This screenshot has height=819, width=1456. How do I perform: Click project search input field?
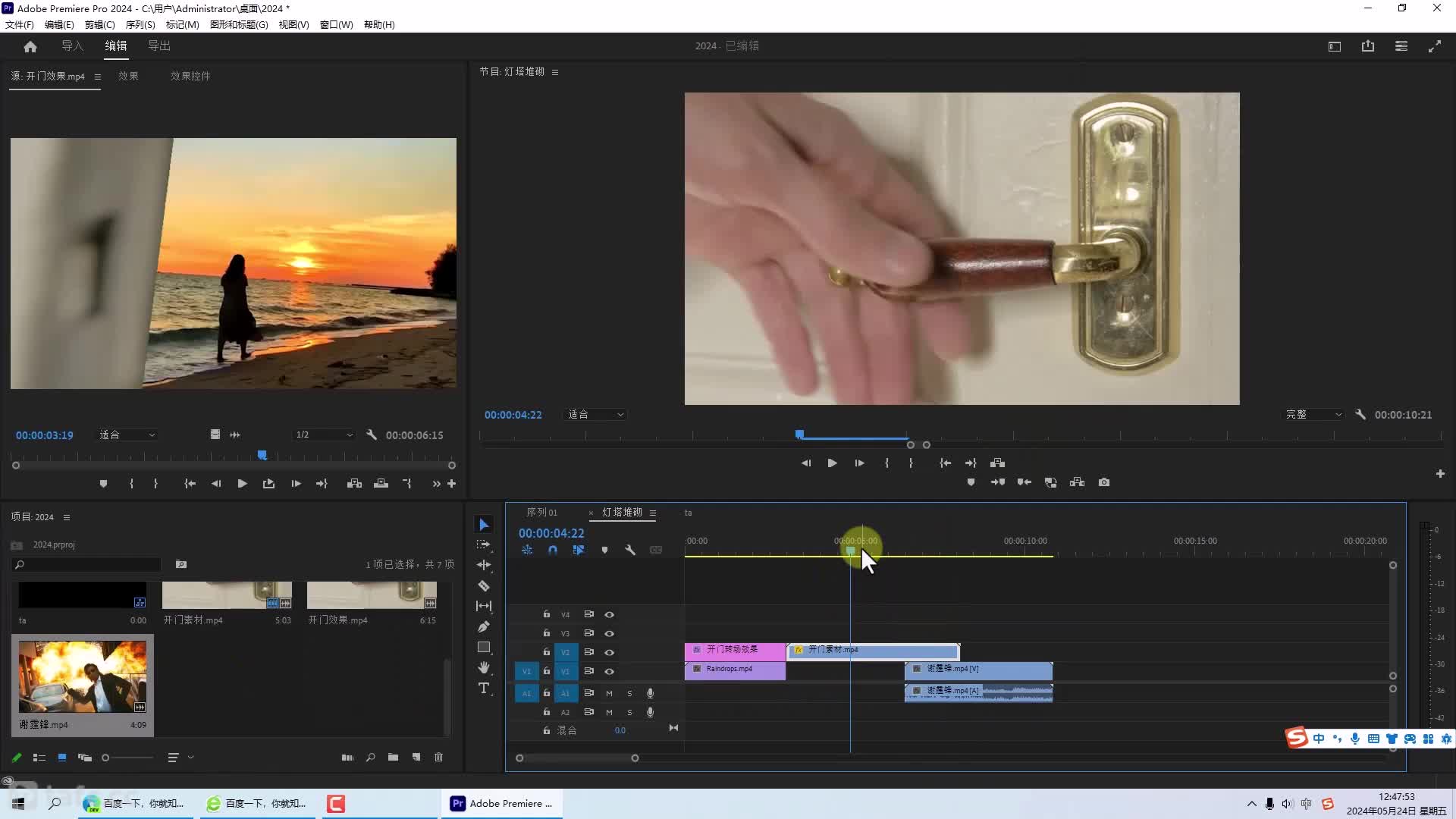point(87,565)
